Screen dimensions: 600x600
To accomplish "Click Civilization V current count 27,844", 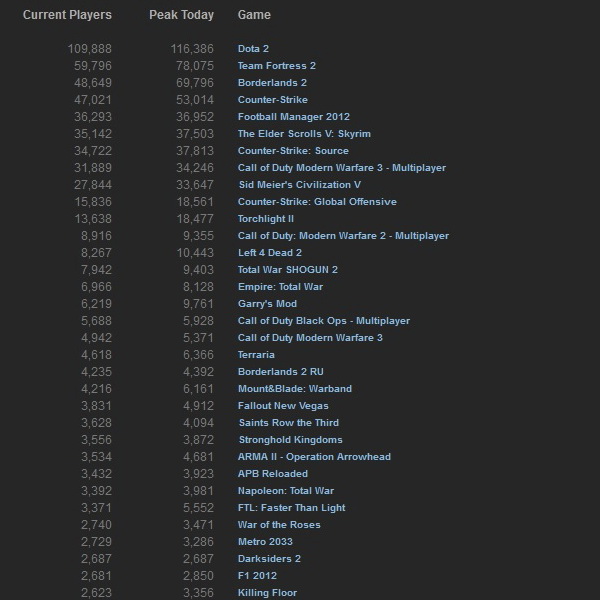I will [93, 185].
